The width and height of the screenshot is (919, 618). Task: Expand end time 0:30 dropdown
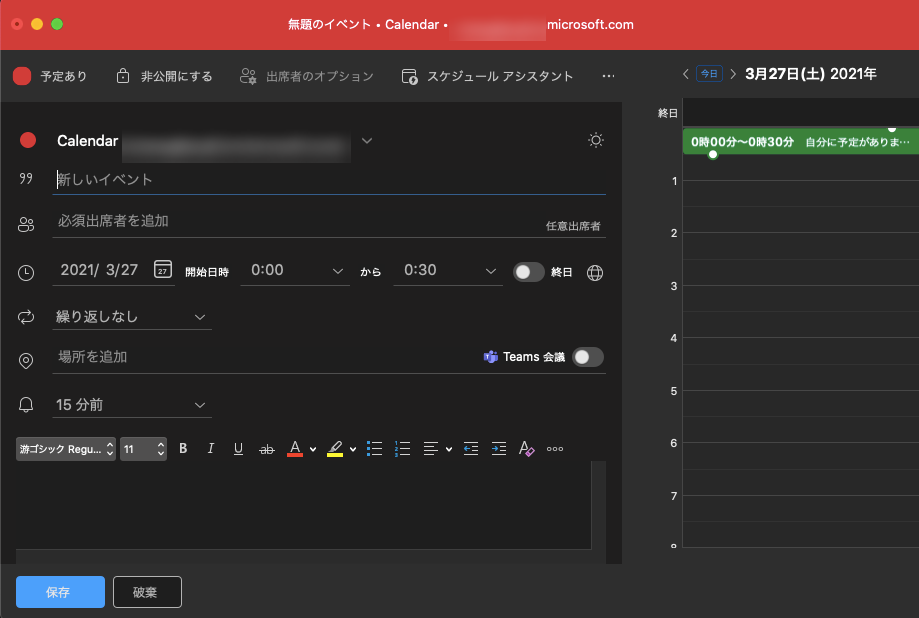point(491,271)
